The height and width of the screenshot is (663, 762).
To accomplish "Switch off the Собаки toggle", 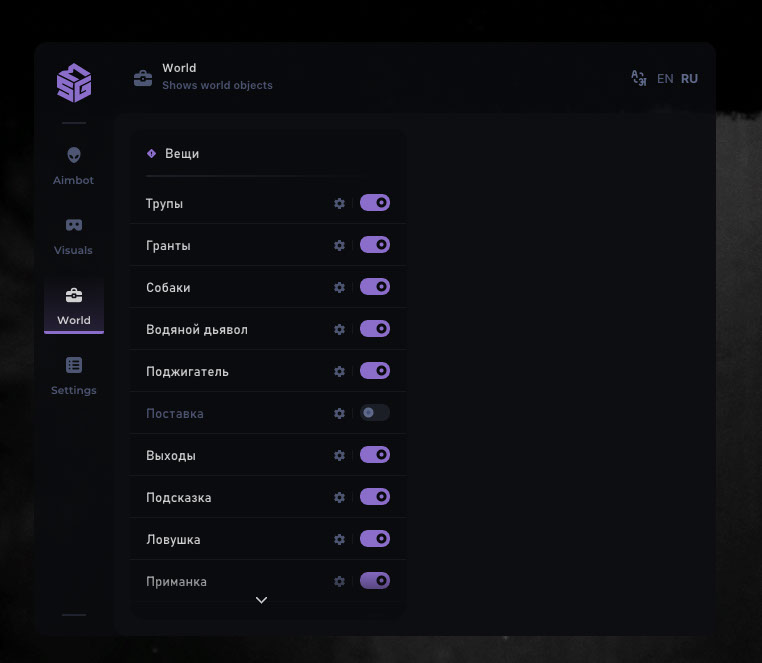I will click(375, 287).
